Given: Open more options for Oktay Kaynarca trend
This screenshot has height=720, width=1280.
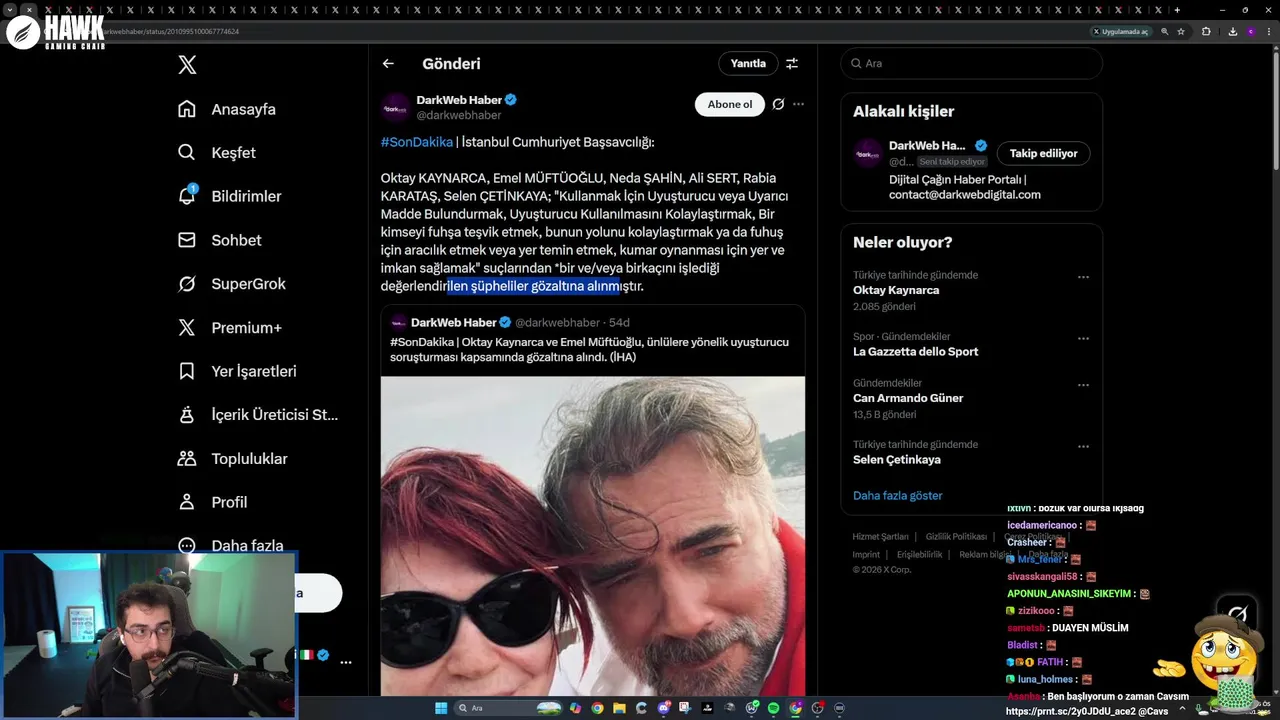Looking at the screenshot, I should pyautogui.click(x=1083, y=277).
